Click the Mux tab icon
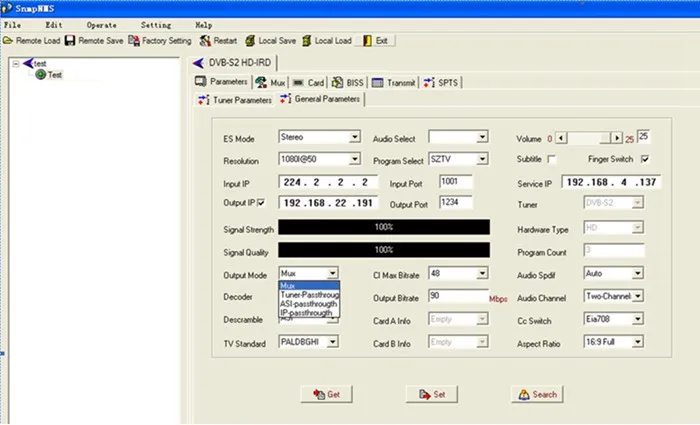Viewport: 700px width, 425px height. pyautogui.click(x=261, y=83)
